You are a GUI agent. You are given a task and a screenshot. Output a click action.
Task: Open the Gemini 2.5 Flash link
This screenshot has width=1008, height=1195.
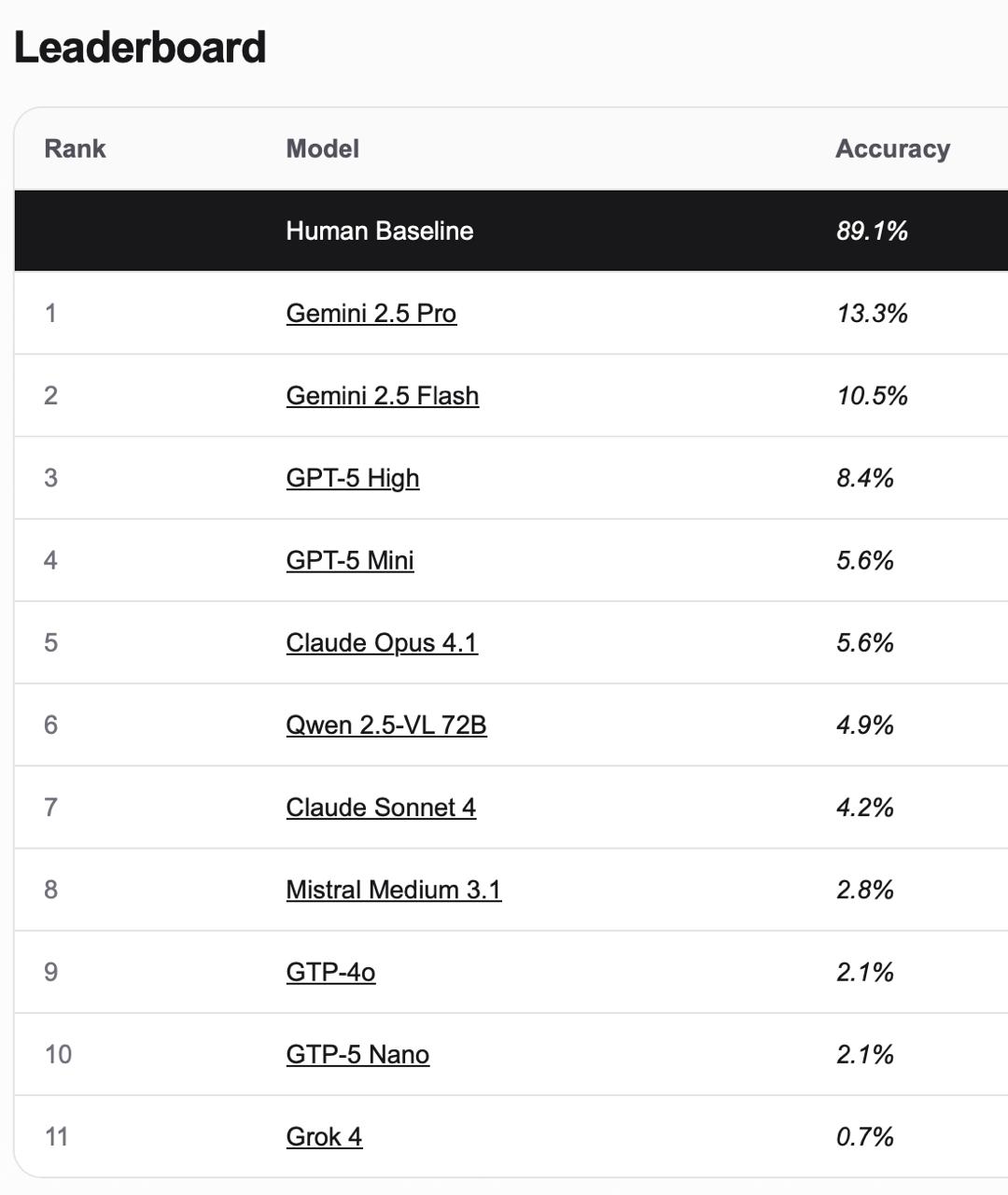[382, 396]
